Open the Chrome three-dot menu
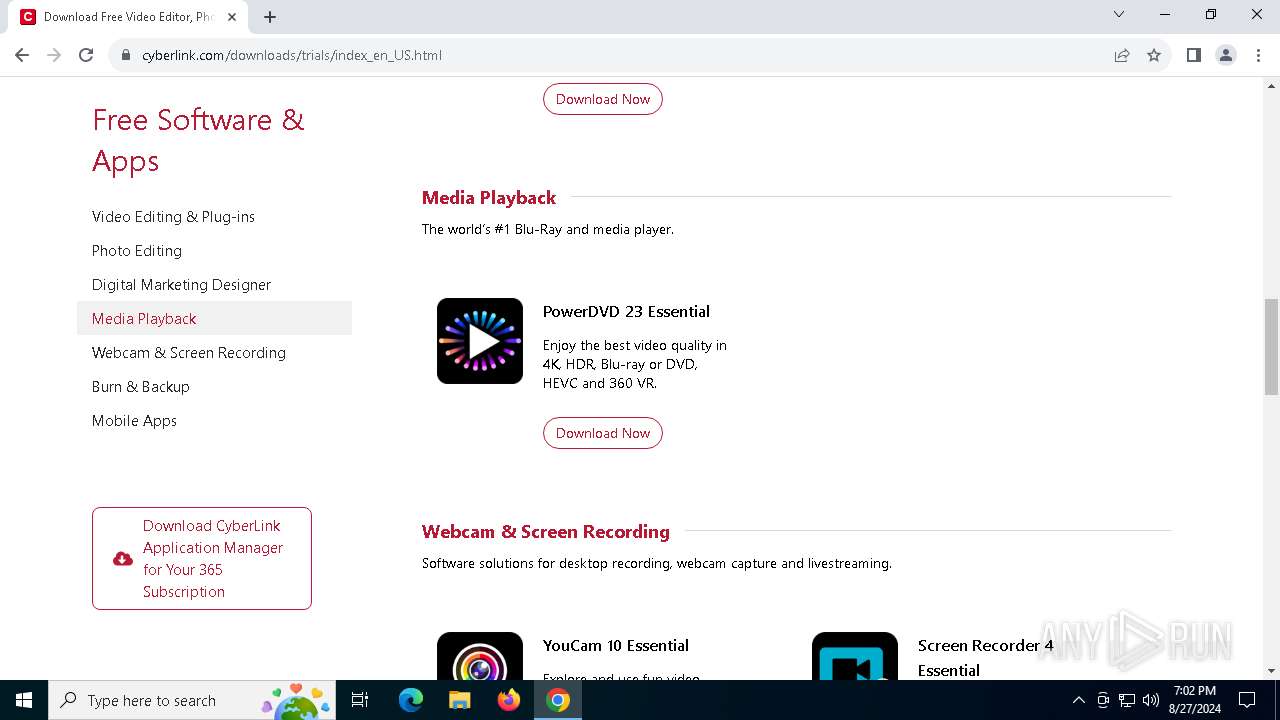Viewport: 1280px width, 720px height. coord(1257,55)
